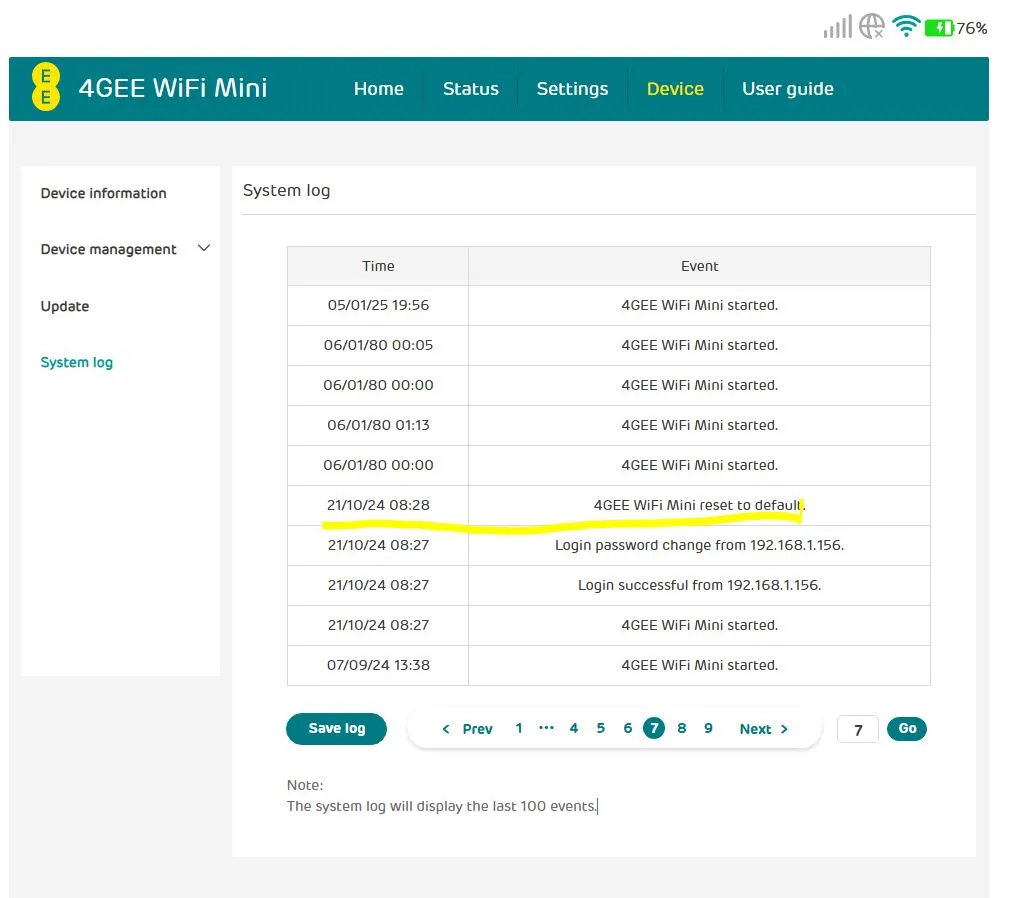
Task: Open the Settings tab
Action: coord(572,89)
